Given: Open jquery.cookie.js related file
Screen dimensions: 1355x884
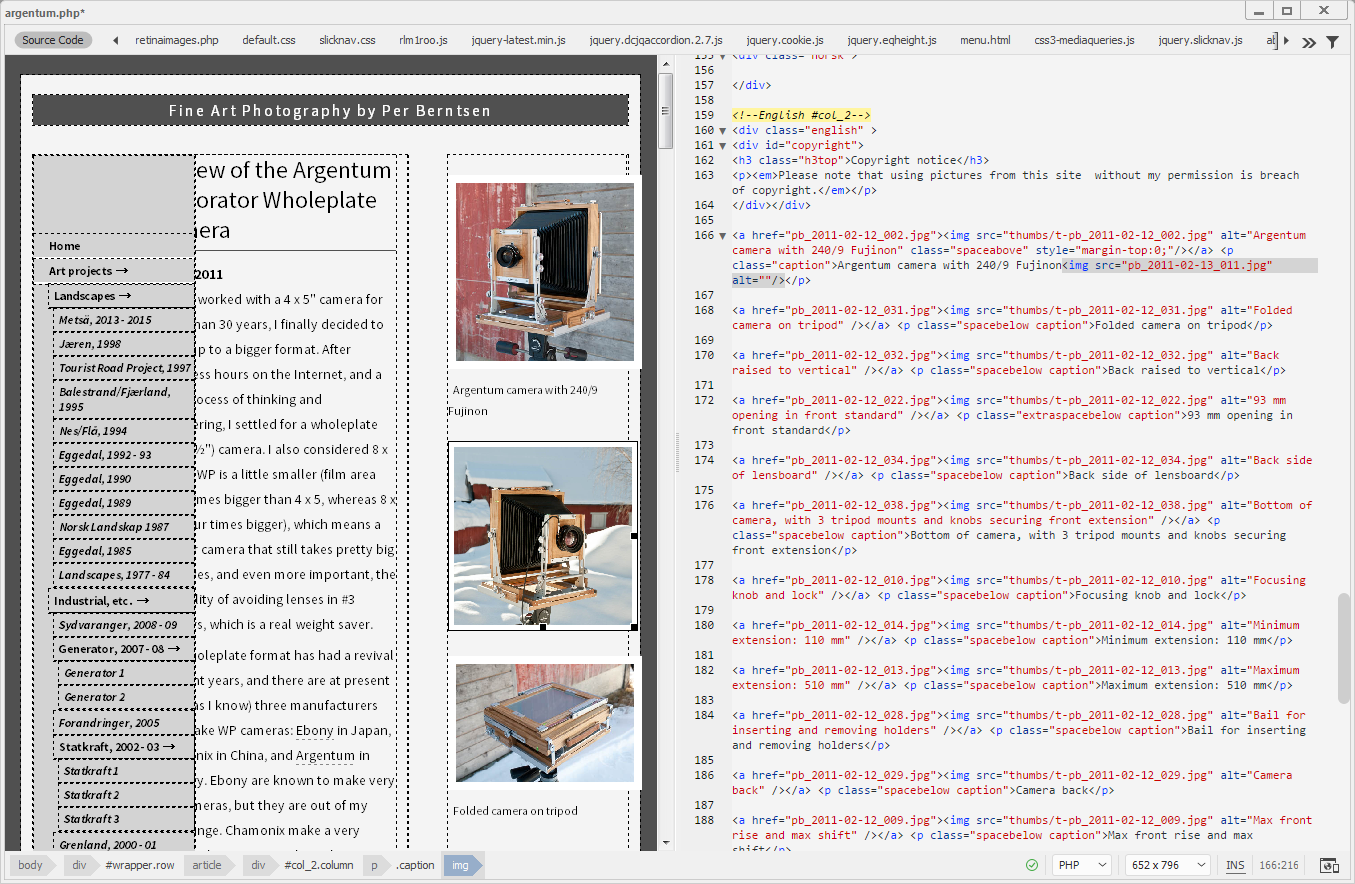Looking at the screenshot, I should tap(785, 40).
